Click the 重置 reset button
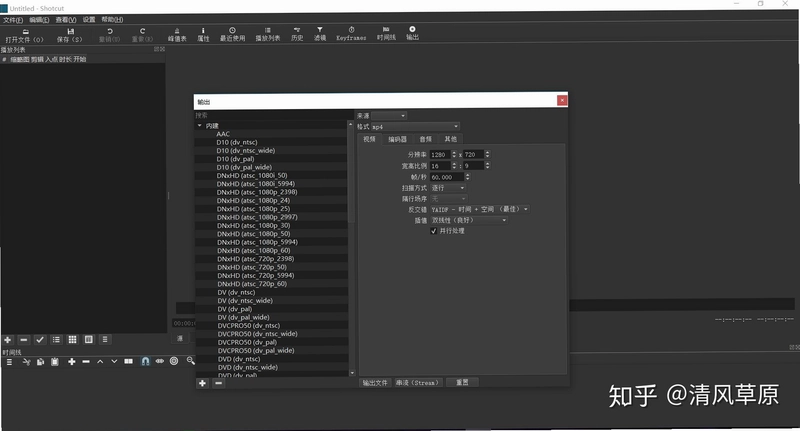The height and width of the screenshot is (431, 800). tap(462, 382)
